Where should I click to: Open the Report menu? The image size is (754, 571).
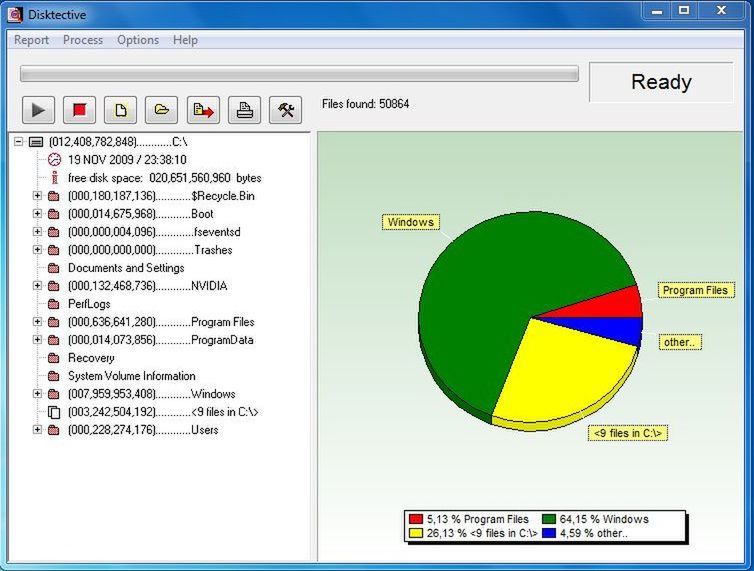tap(31, 40)
